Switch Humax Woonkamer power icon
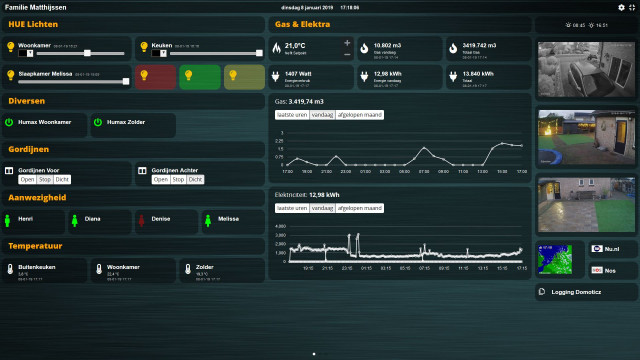The width and height of the screenshot is (640, 360). pyautogui.click(x=9, y=122)
